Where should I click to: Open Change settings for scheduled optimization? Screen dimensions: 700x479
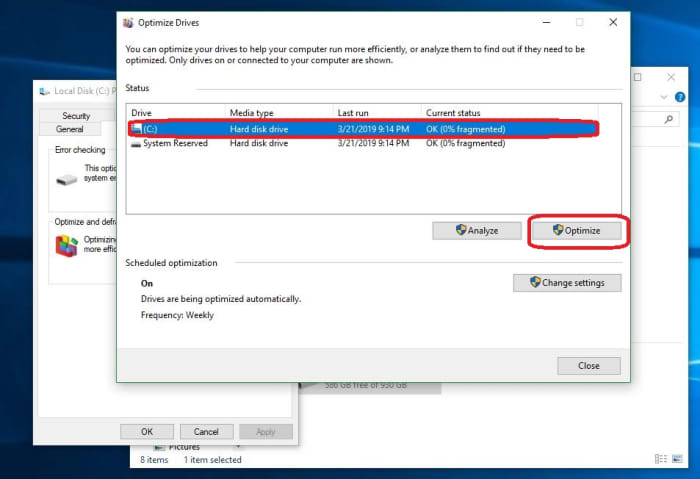click(x=566, y=283)
